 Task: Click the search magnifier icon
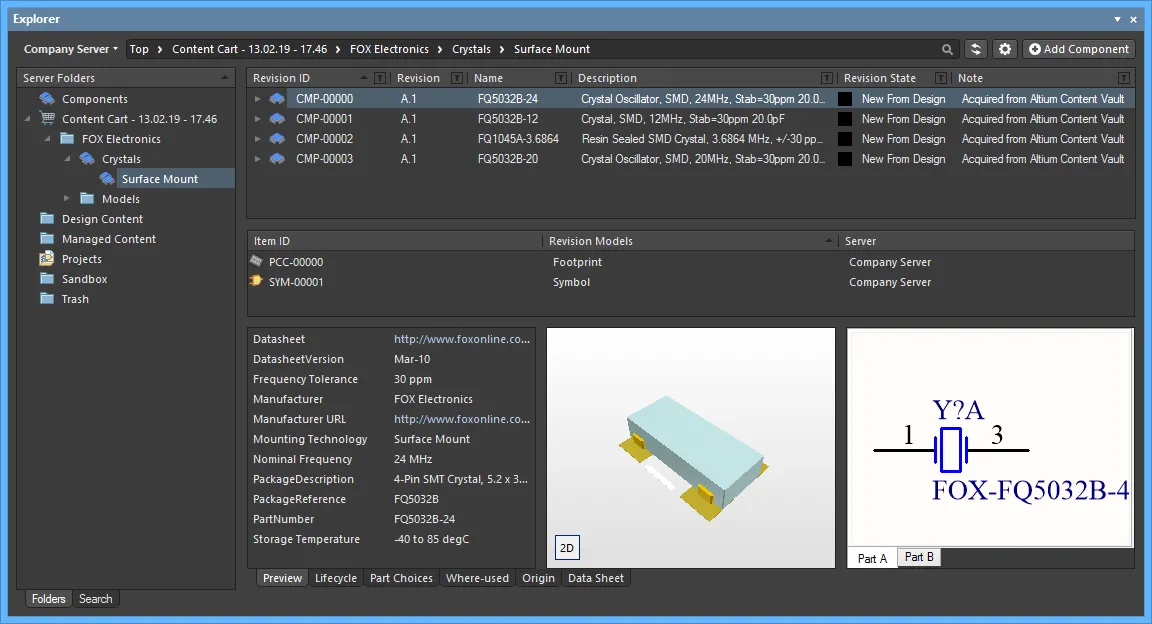pyautogui.click(x=947, y=49)
